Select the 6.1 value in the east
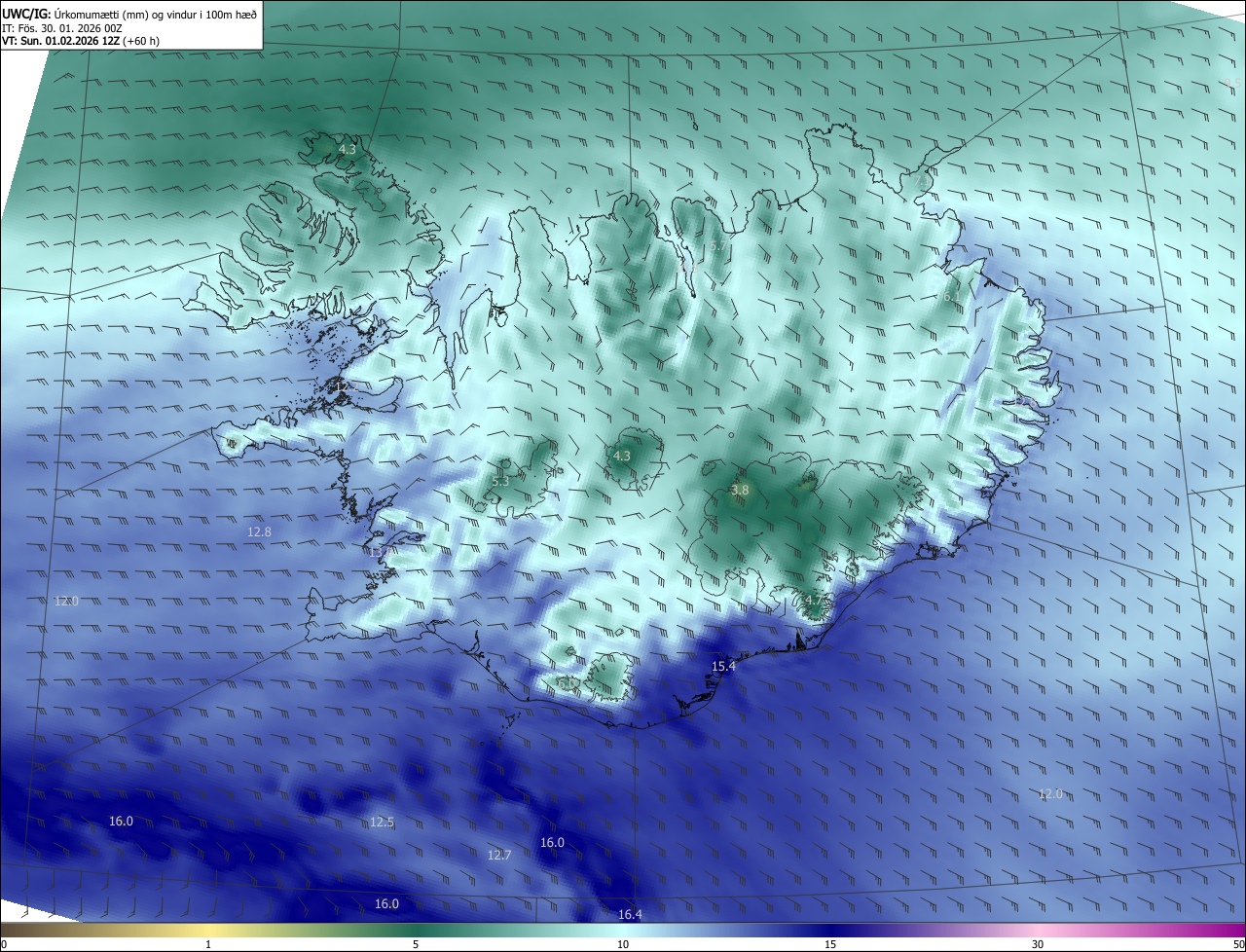This screenshot has height=952, width=1246. (951, 297)
